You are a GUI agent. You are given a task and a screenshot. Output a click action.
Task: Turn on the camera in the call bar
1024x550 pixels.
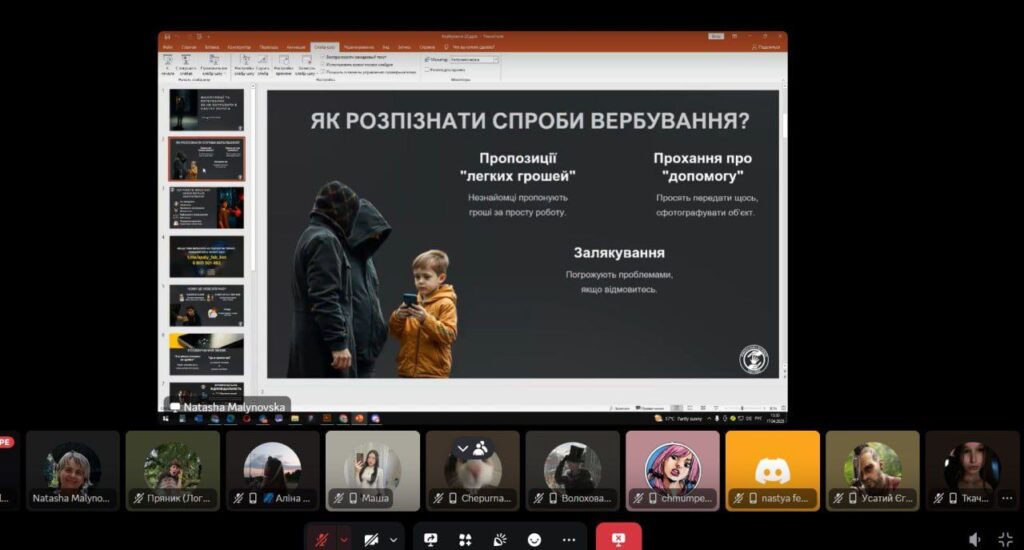(x=372, y=539)
